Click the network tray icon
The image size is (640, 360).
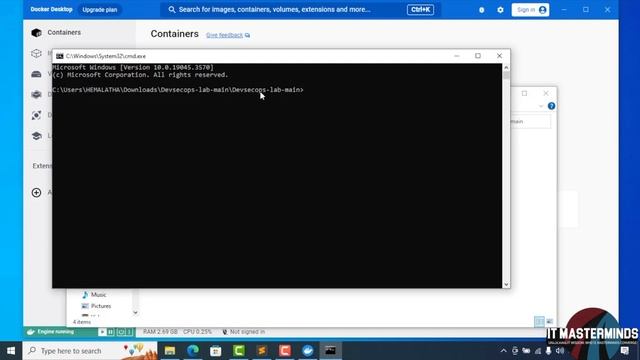538,351
